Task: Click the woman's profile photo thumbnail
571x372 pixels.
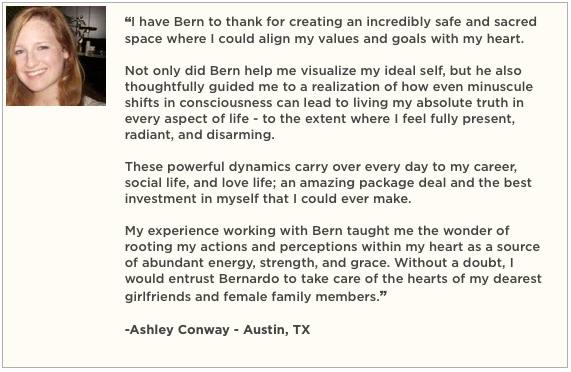Action: click(x=56, y=56)
